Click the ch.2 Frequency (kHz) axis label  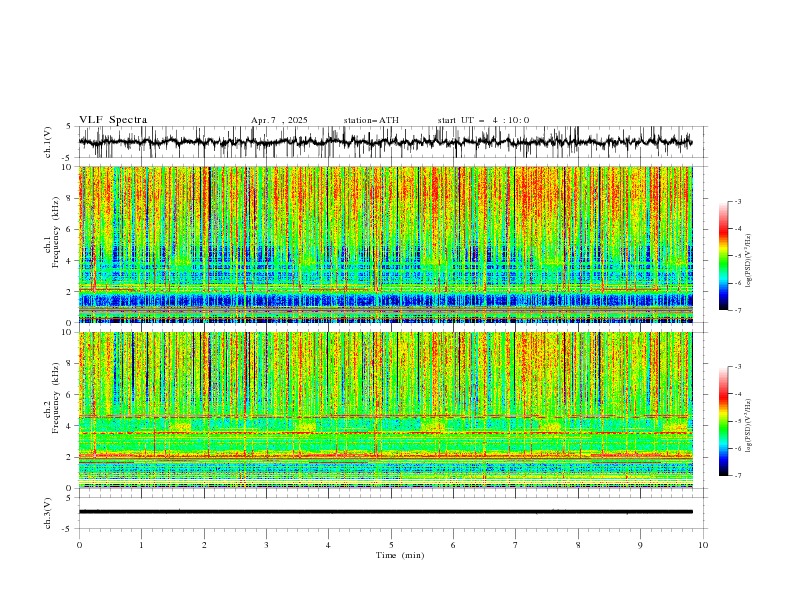[52, 398]
